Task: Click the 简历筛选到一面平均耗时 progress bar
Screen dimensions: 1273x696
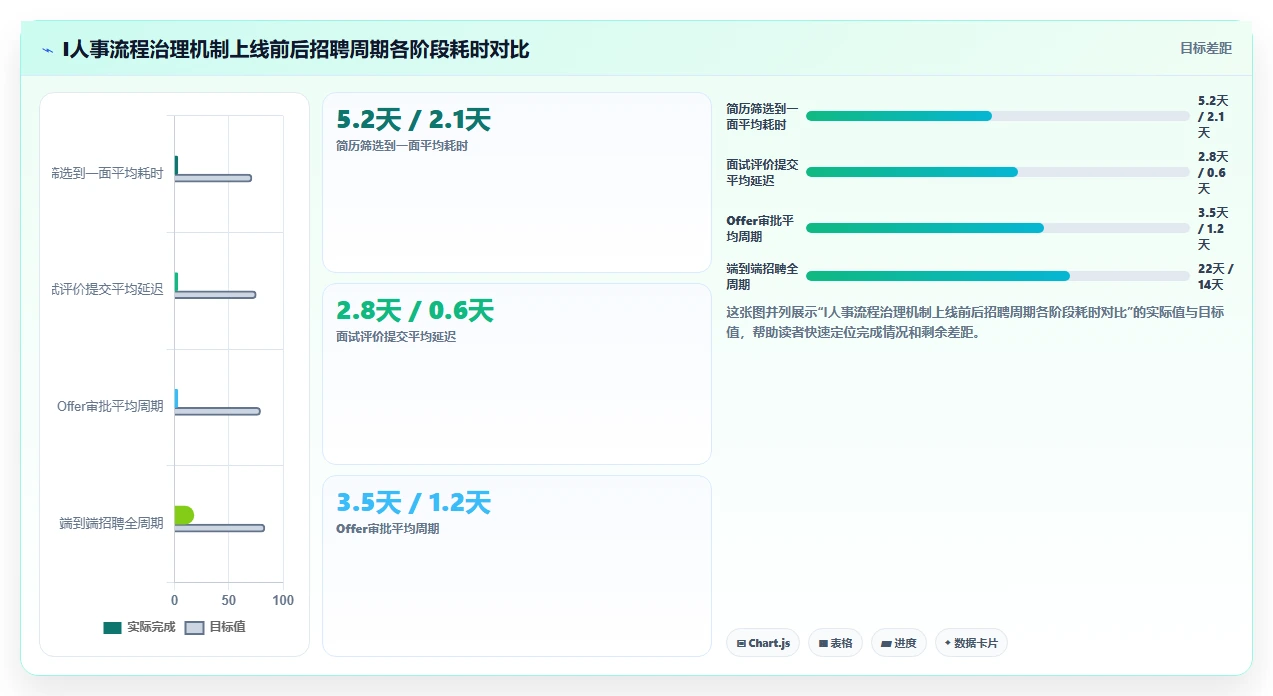Action: 998,116
